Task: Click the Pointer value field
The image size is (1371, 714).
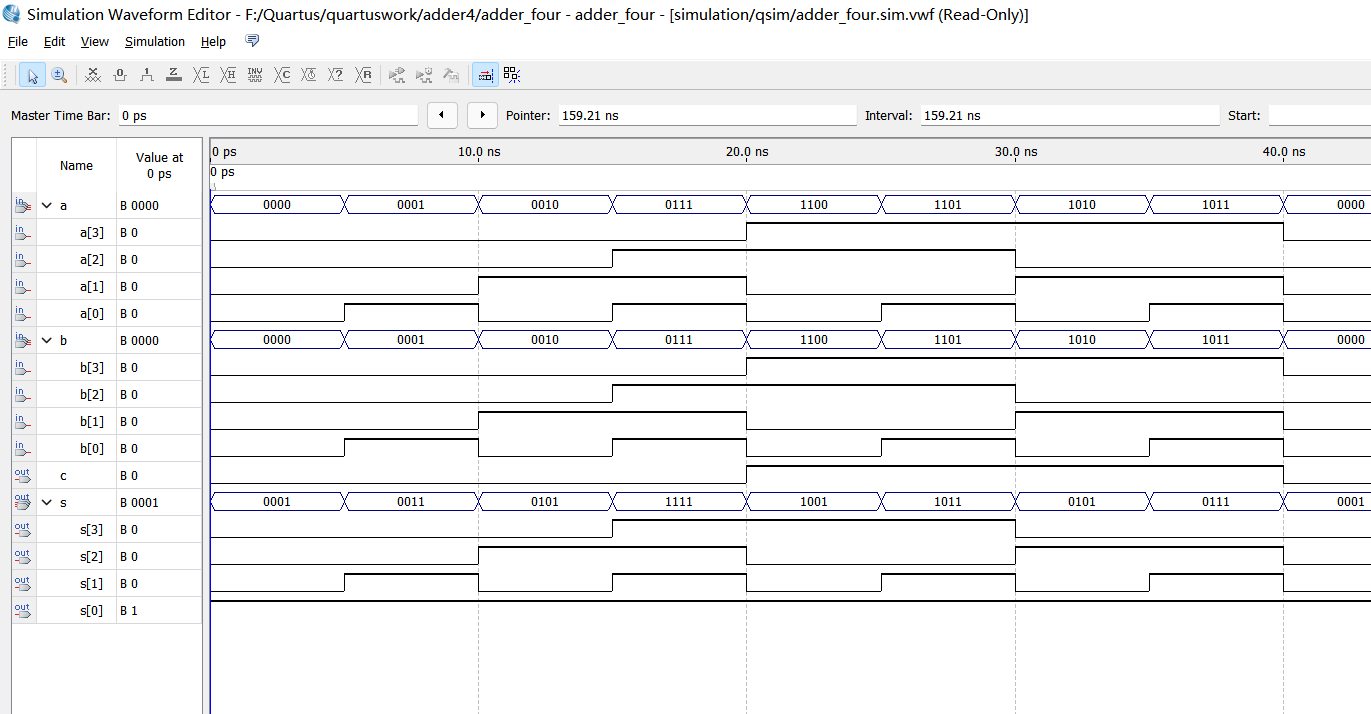Action: click(706, 116)
